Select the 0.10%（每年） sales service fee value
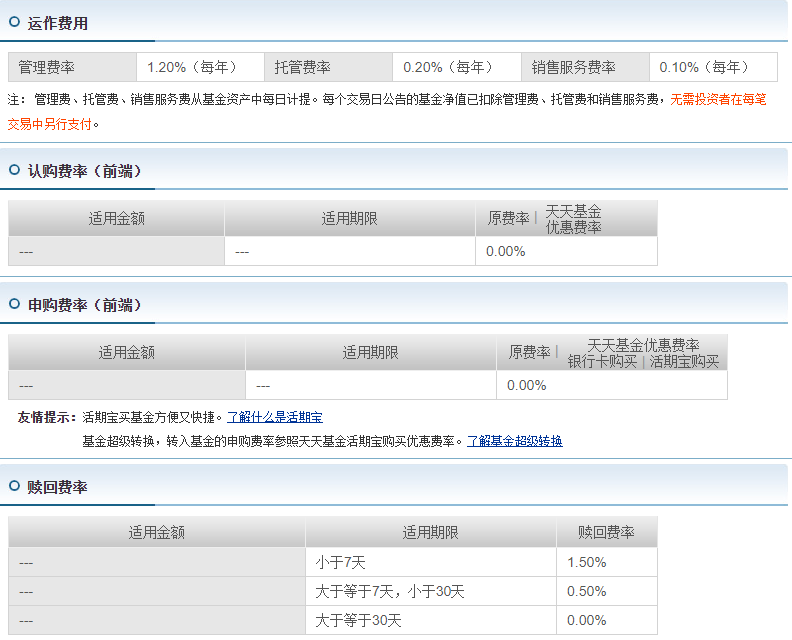Image resolution: width=792 pixels, height=640 pixels. pyautogui.click(x=713, y=67)
